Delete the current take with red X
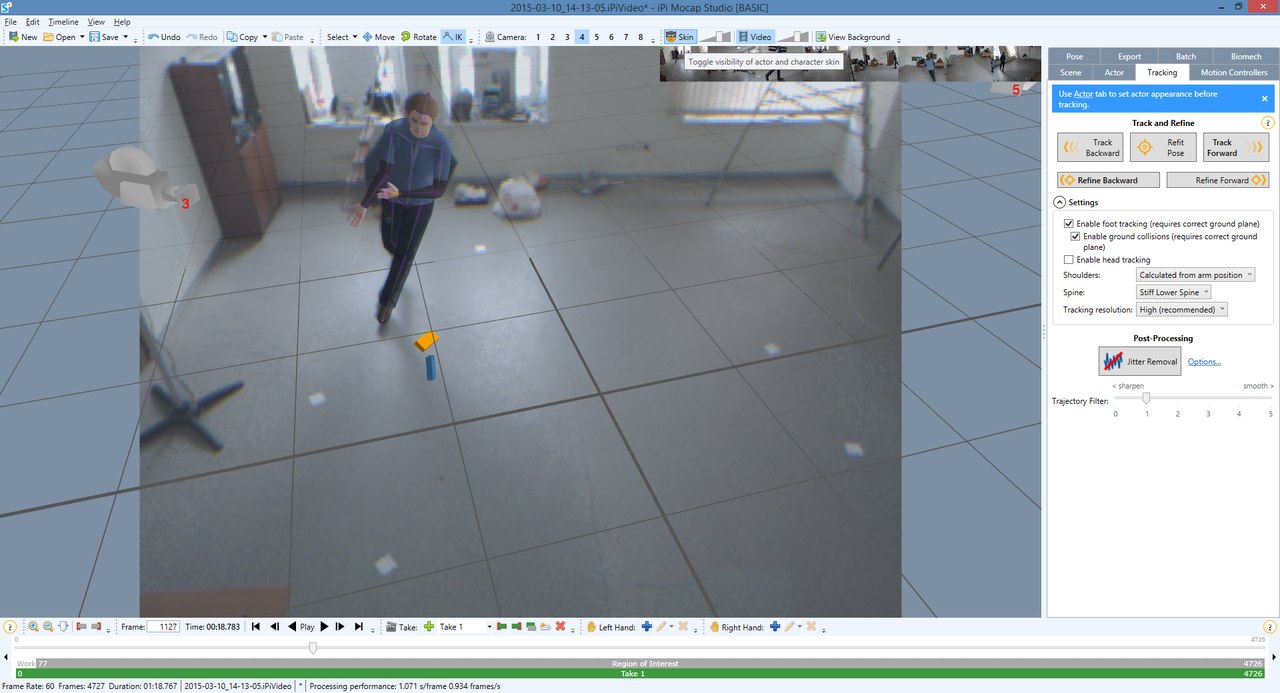 coord(560,627)
